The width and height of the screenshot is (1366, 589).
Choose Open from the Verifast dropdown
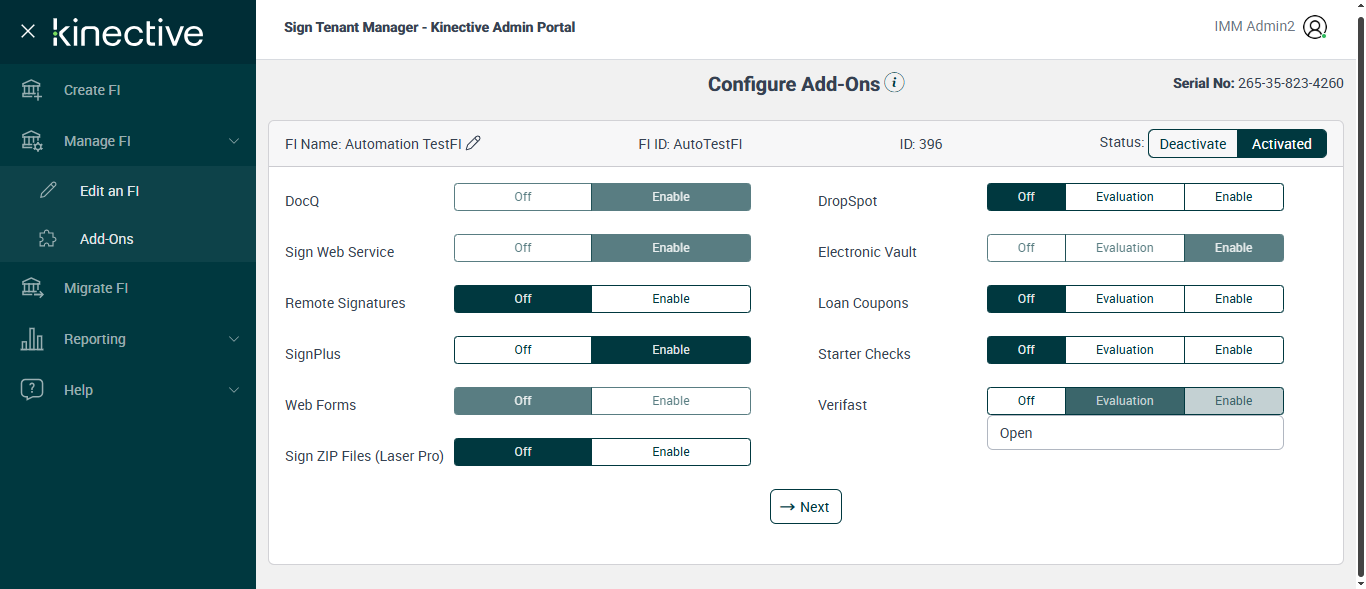point(1016,433)
